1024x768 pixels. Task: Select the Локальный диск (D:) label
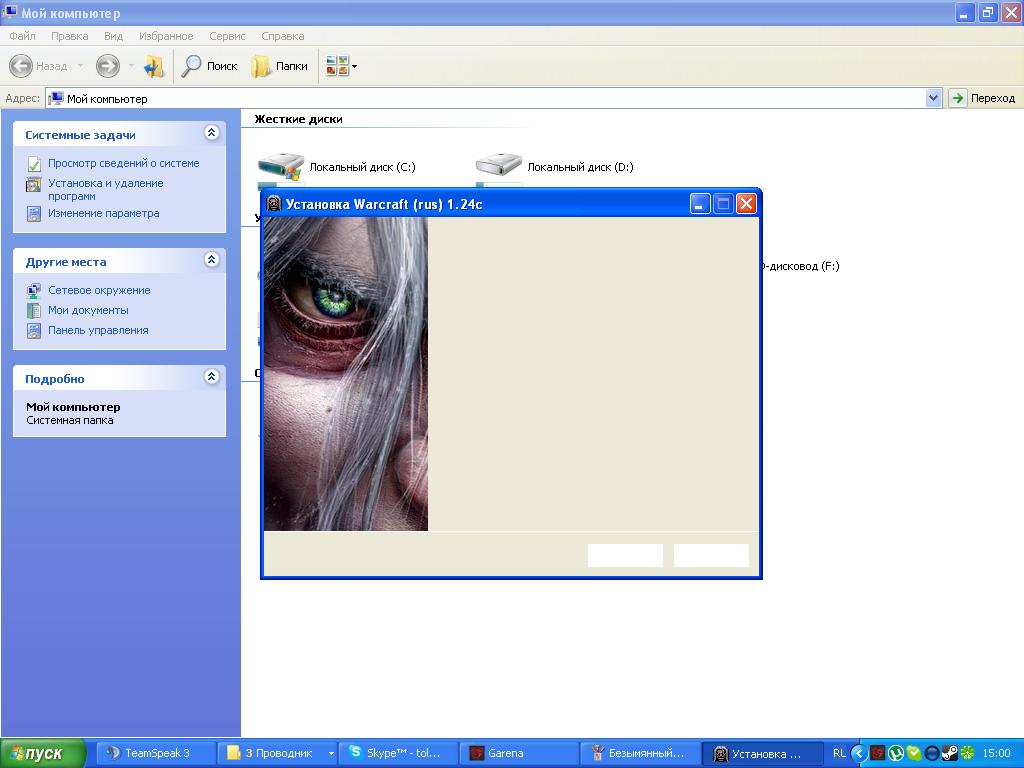click(581, 167)
